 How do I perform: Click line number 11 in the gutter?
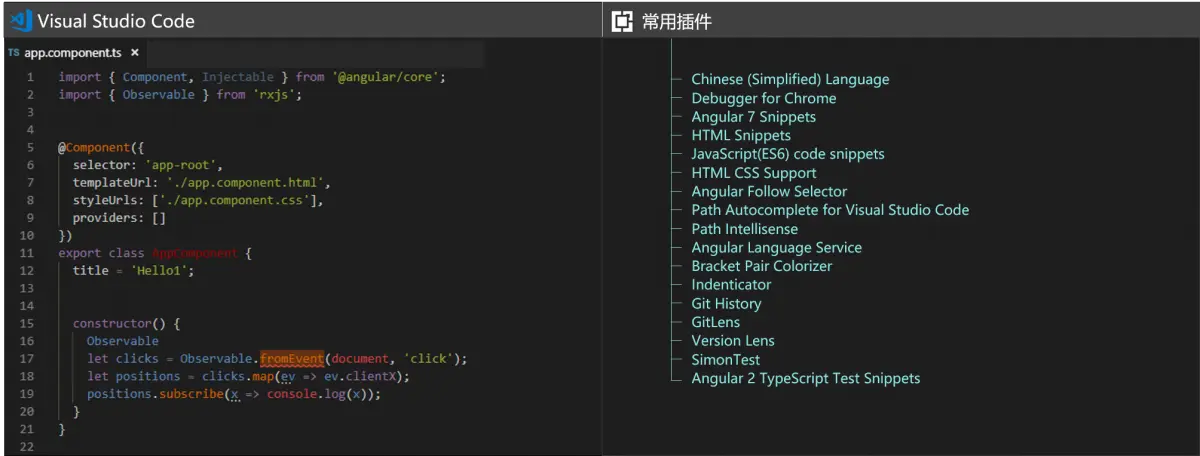[x=27, y=253]
